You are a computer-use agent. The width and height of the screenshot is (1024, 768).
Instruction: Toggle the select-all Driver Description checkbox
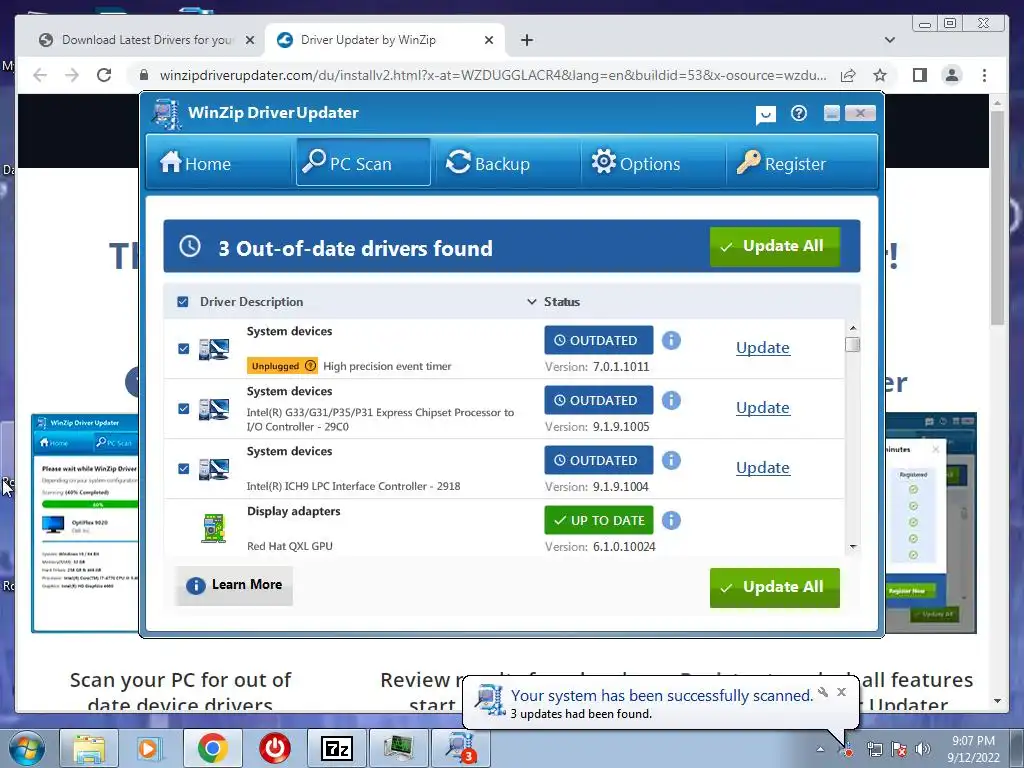(183, 302)
